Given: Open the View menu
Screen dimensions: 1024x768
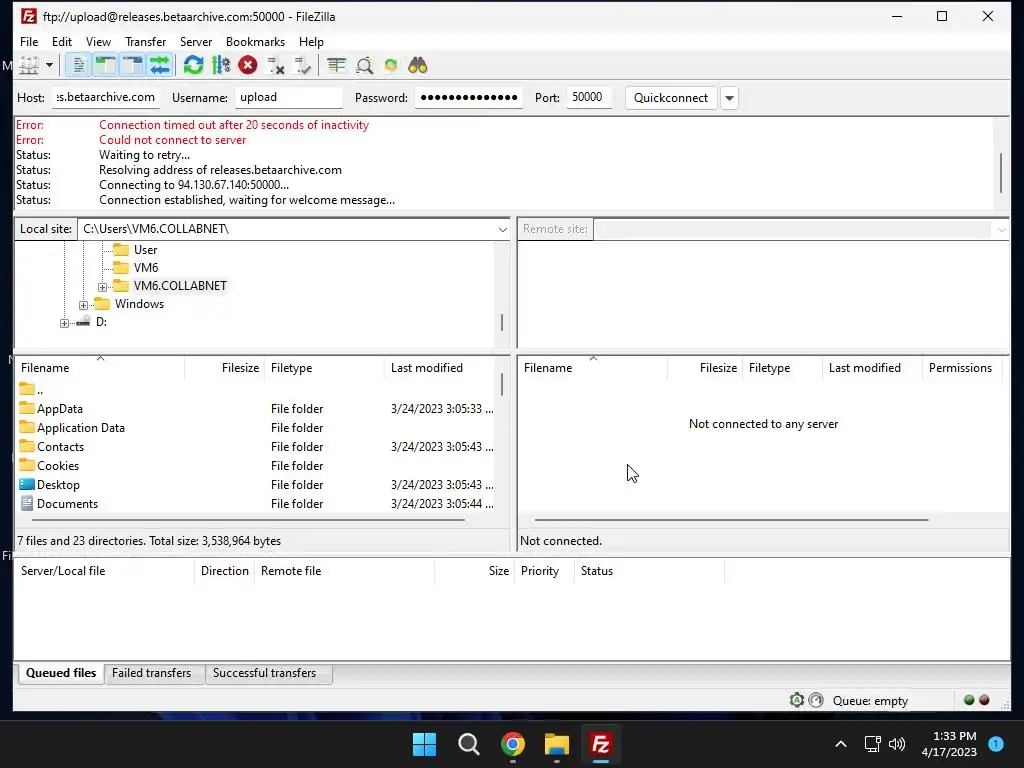Looking at the screenshot, I should click(99, 42).
